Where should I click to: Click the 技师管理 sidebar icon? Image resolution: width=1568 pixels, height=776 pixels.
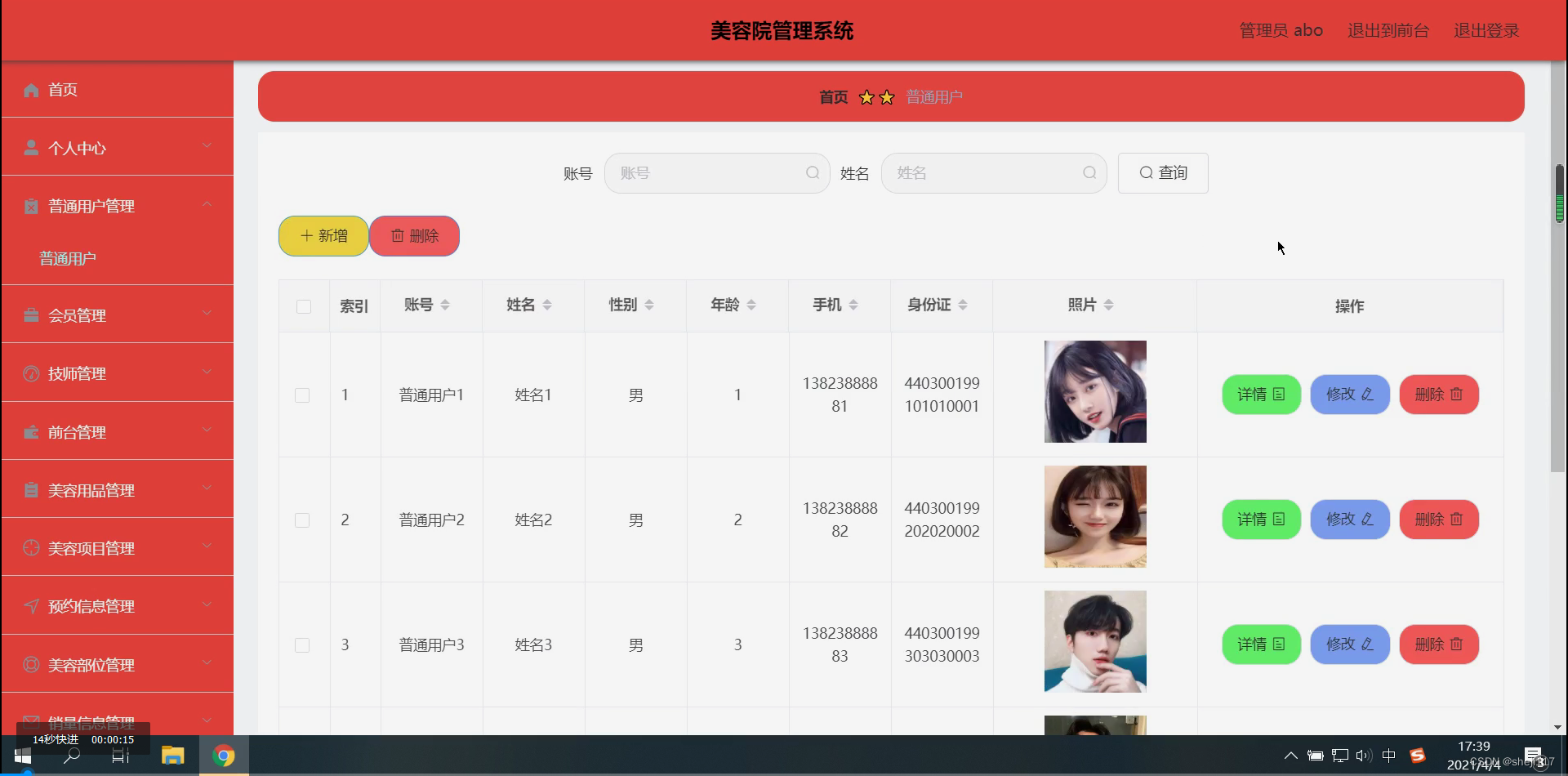tap(31, 373)
